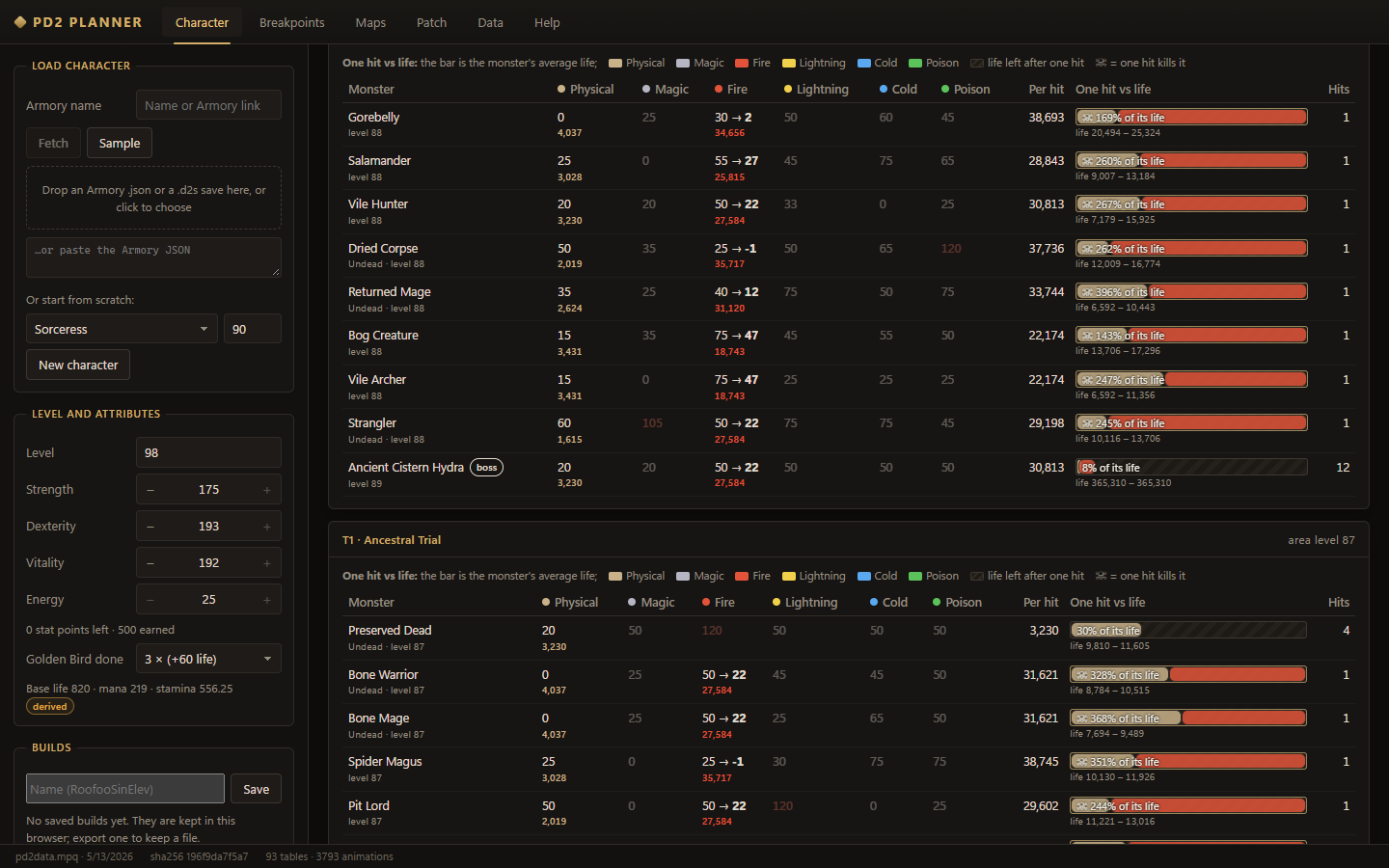
Task: Click the skull icon in Salamander's life bar
Action: [1087, 161]
